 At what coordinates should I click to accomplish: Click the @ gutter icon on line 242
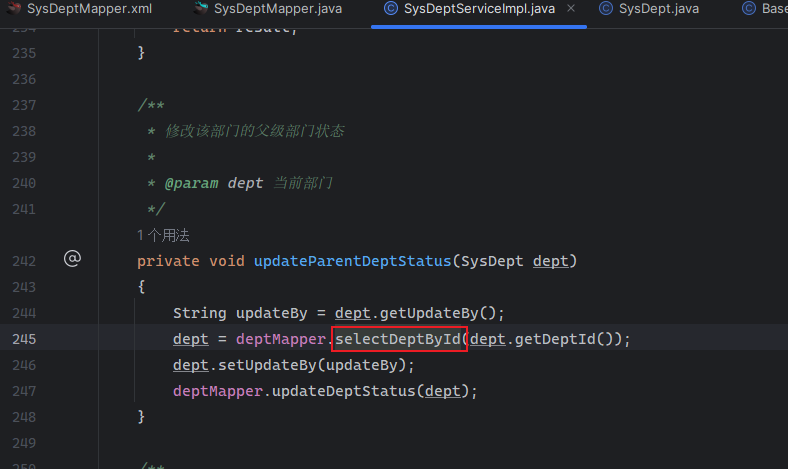[x=72, y=260]
